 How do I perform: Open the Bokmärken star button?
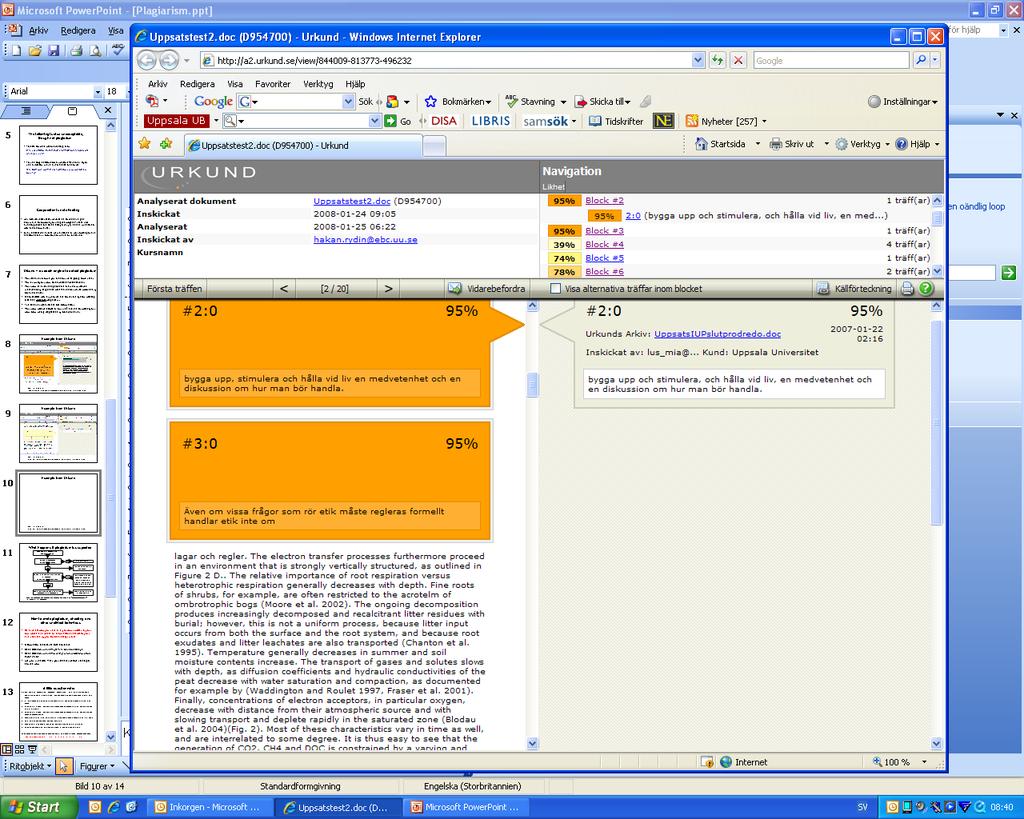click(x=457, y=101)
